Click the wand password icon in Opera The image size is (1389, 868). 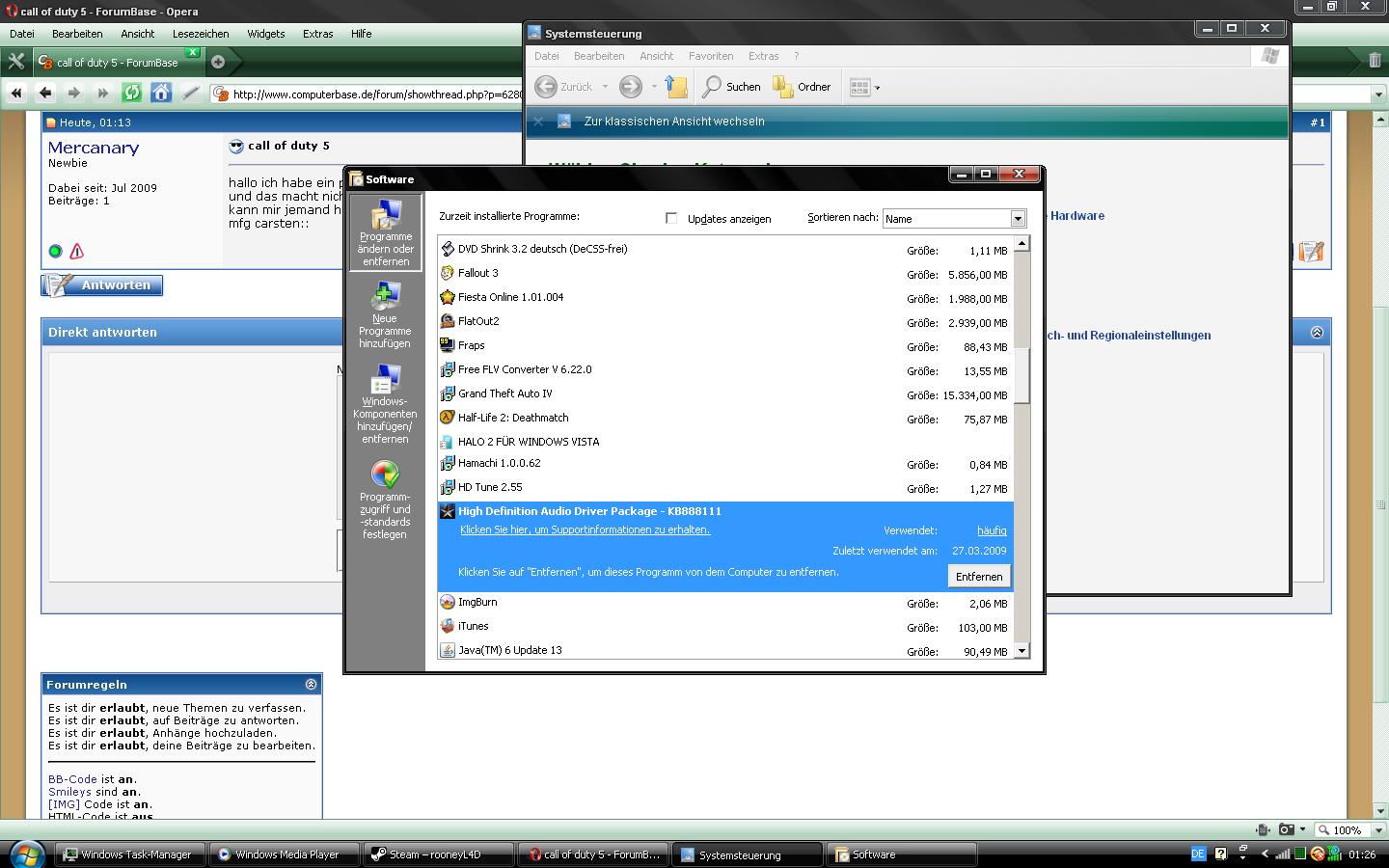tap(191, 94)
